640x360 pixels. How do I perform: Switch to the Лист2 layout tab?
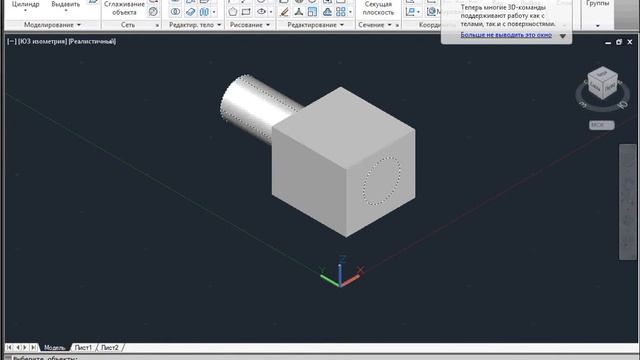[x=109, y=347]
